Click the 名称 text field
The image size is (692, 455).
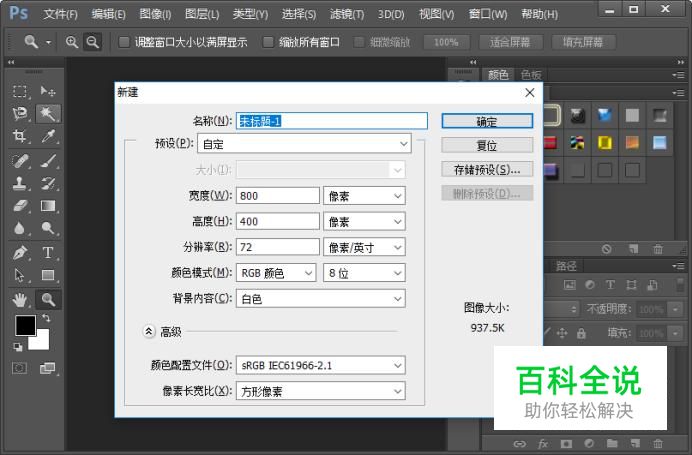pos(332,121)
